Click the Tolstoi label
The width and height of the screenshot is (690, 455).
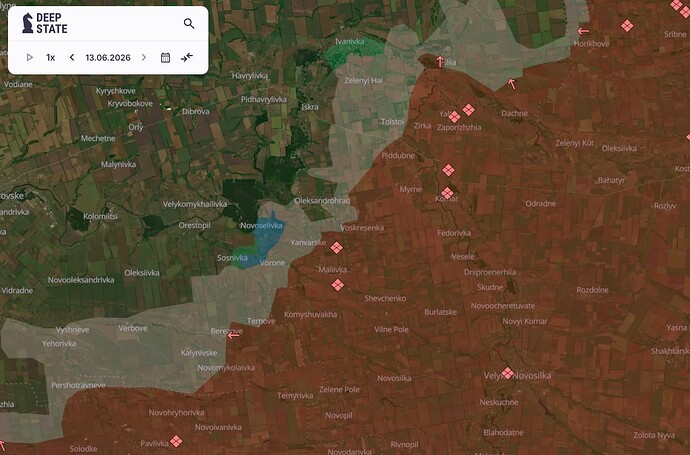click(393, 122)
